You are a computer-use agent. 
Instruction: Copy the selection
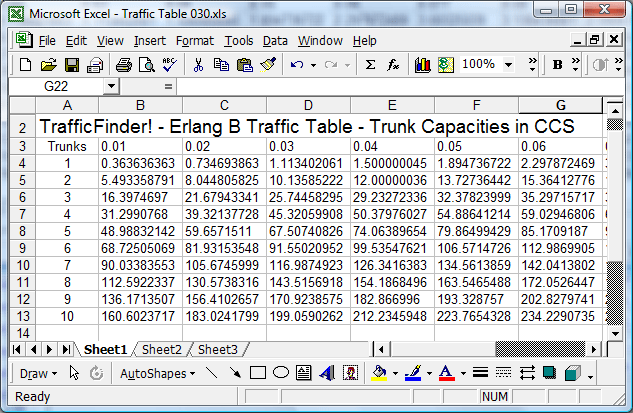point(221,65)
